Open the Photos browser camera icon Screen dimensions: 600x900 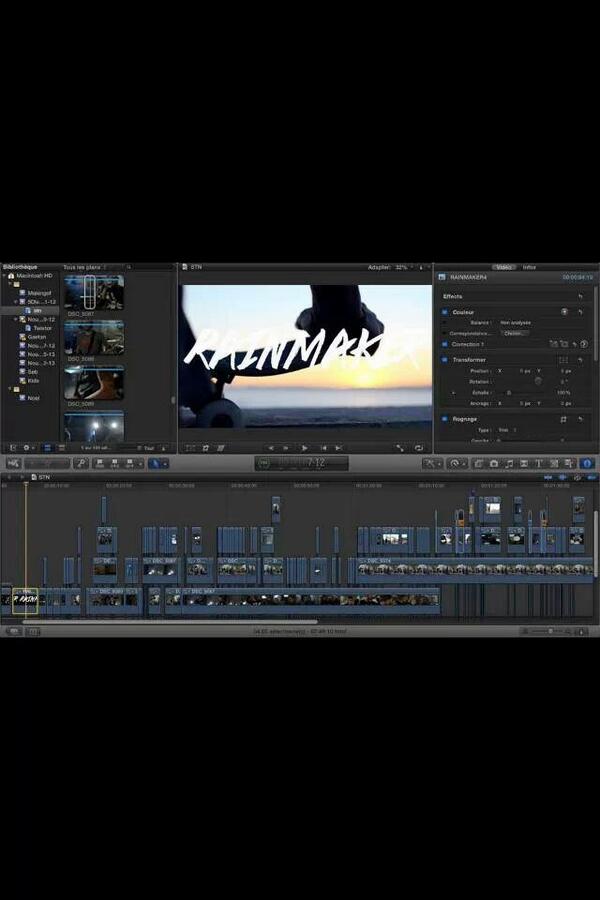point(494,463)
